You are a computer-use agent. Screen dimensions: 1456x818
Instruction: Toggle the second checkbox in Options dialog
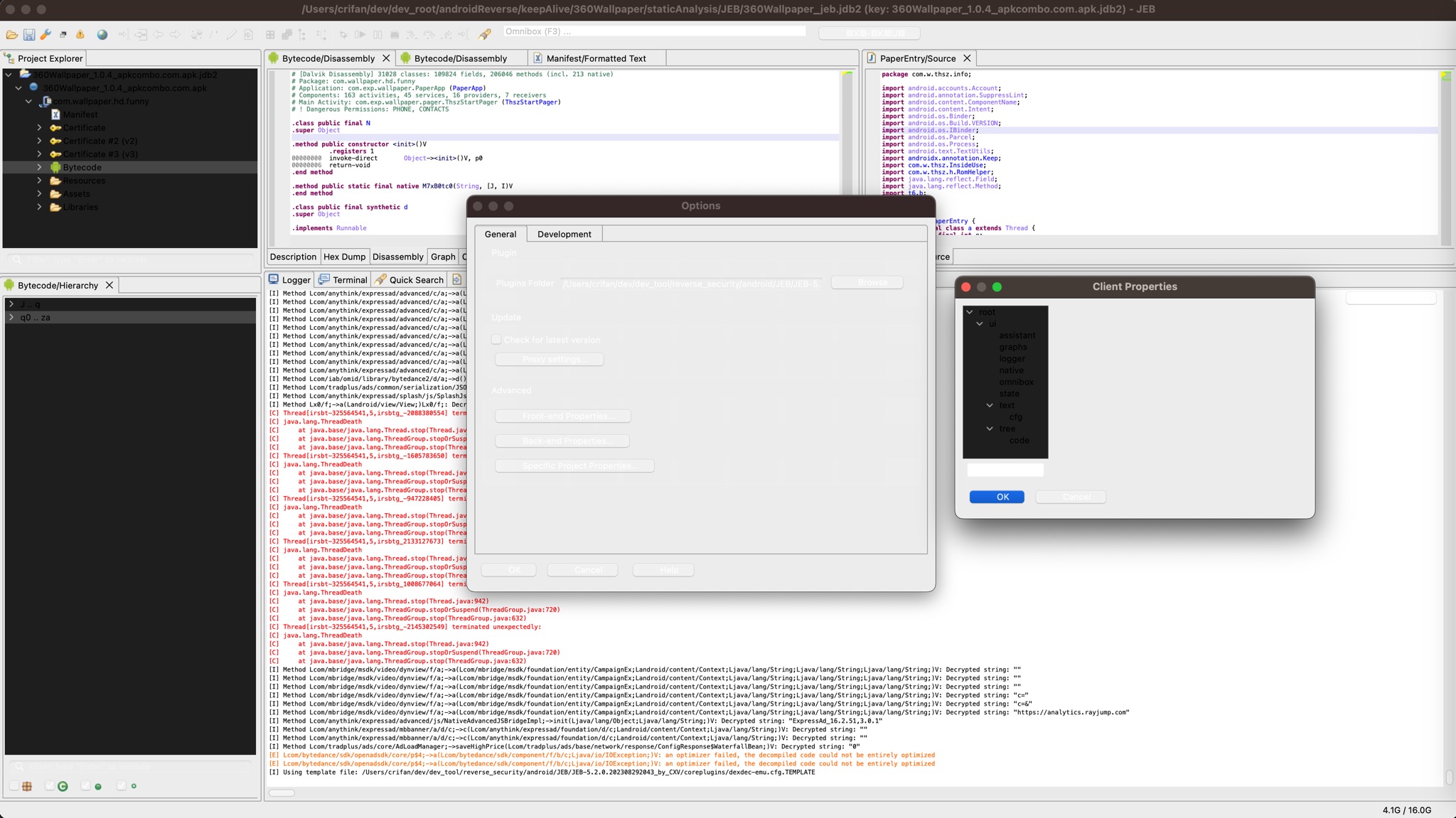click(x=496, y=339)
